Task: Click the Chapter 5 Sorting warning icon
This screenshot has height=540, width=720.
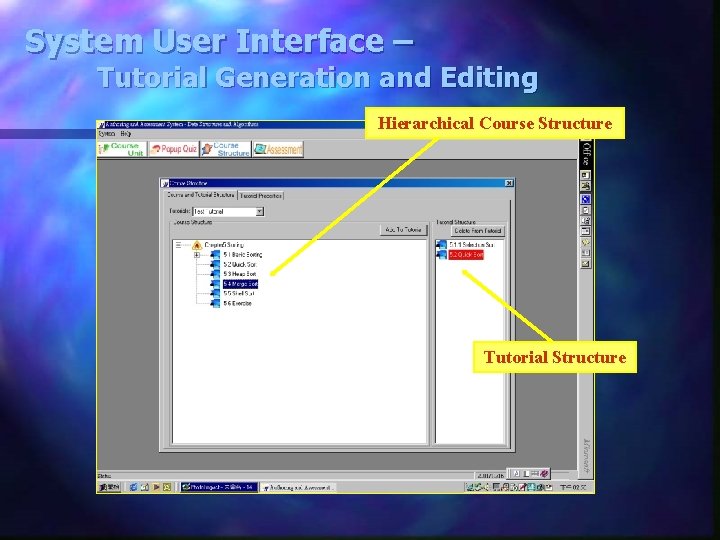Action: pyautogui.click(x=197, y=245)
